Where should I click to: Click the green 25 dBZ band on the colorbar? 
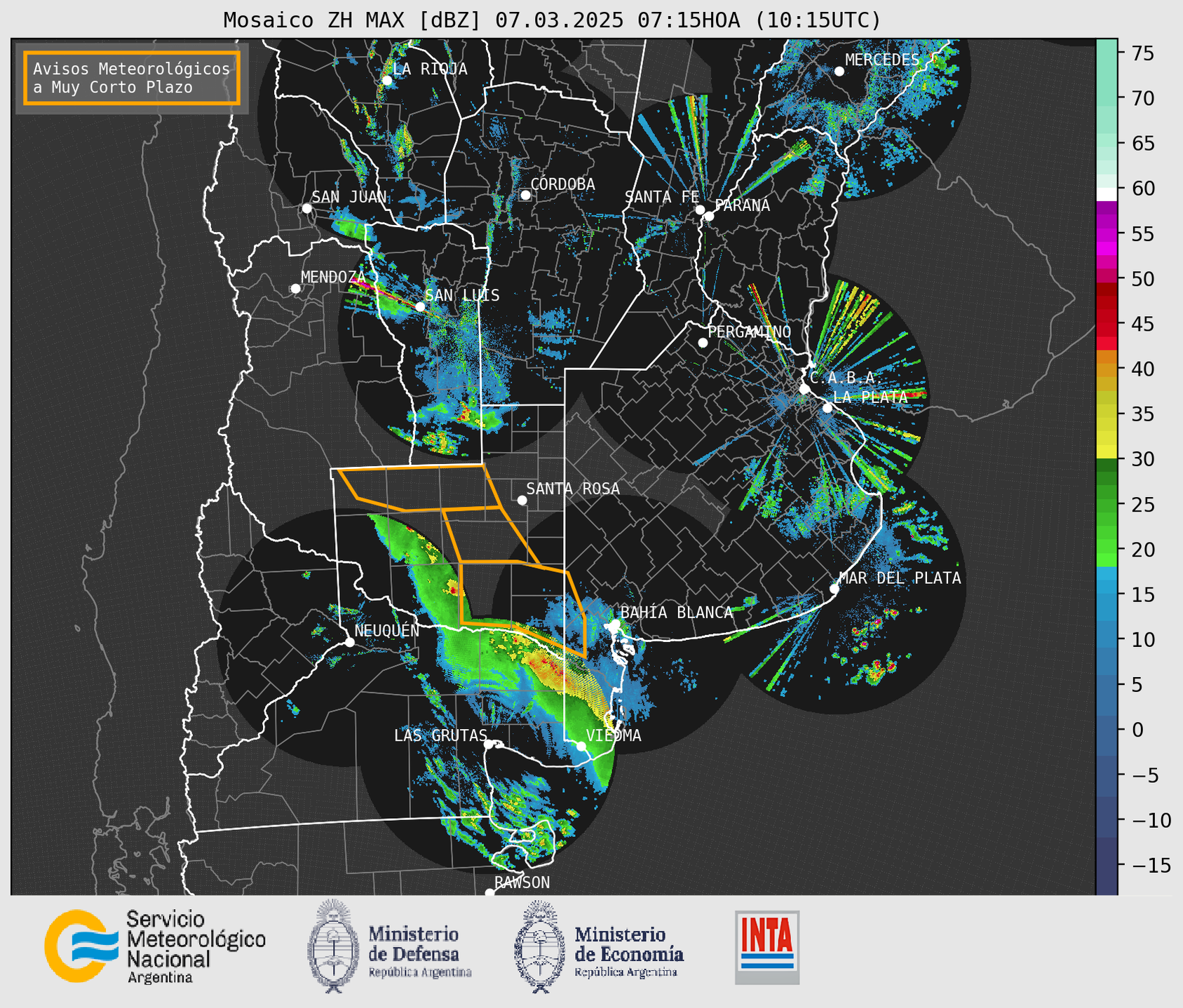click(1107, 505)
